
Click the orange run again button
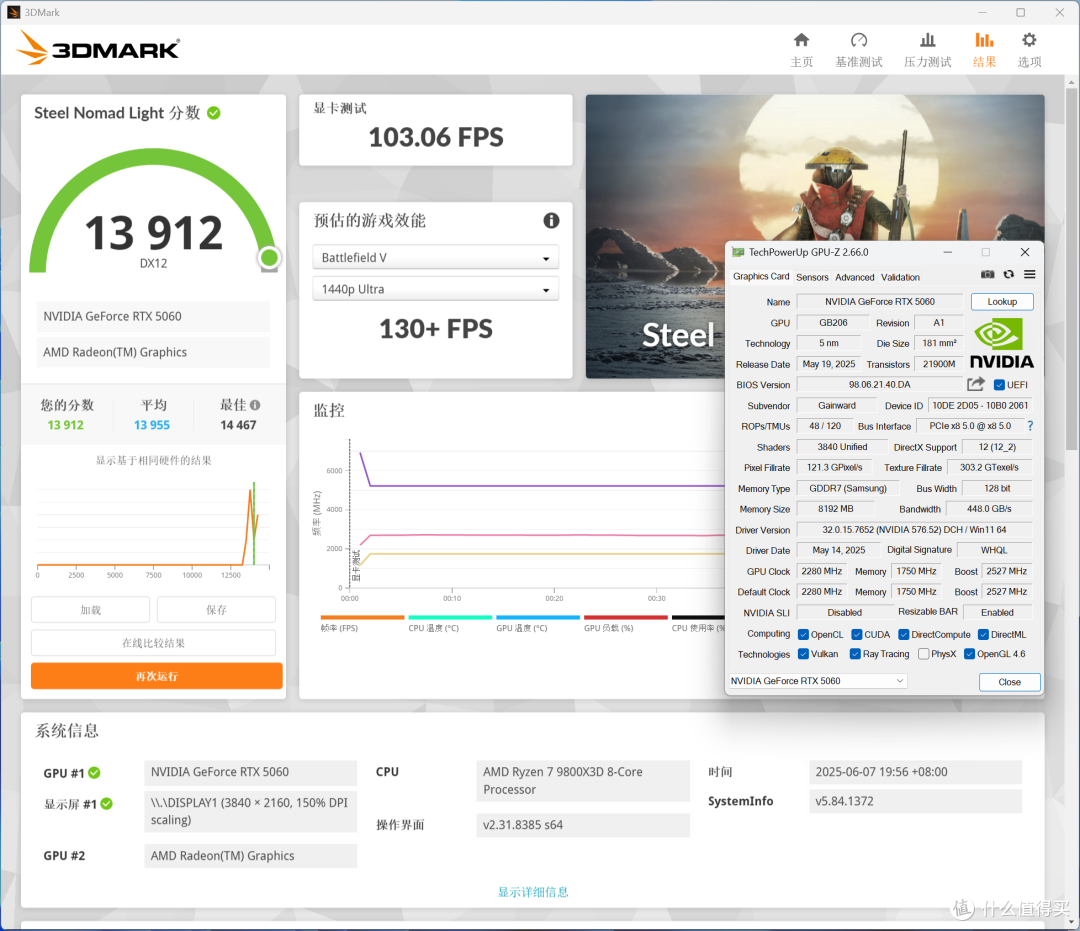pyautogui.click(x=156, y=676)
